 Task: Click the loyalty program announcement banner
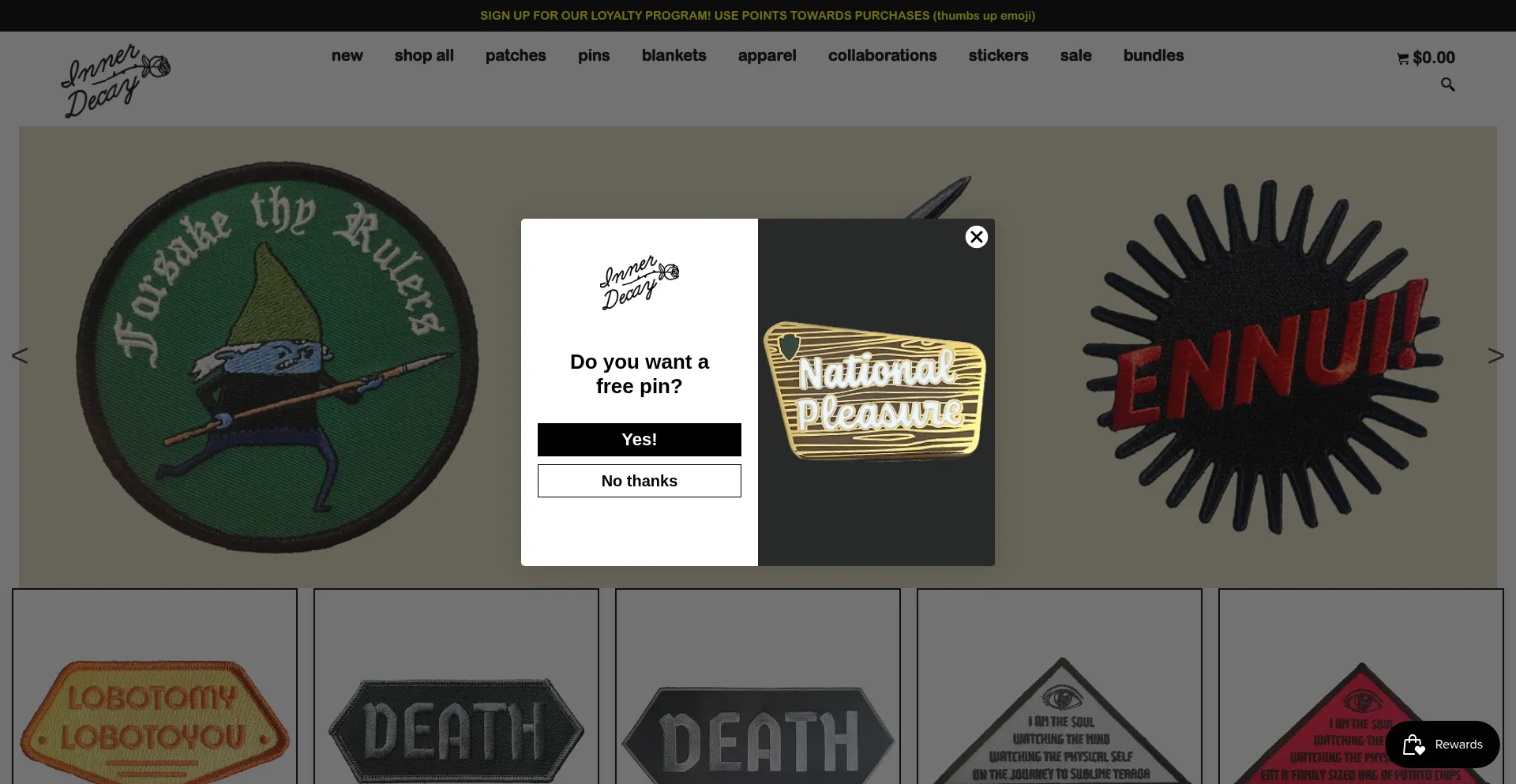coord(757,16)
